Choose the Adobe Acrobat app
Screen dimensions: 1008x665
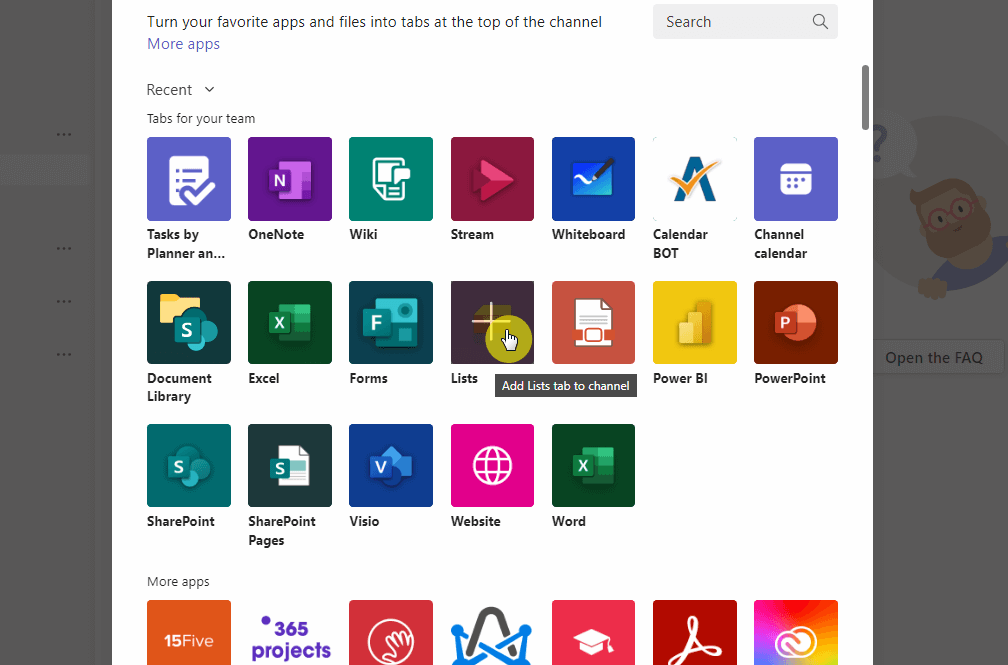coord(695,633)
